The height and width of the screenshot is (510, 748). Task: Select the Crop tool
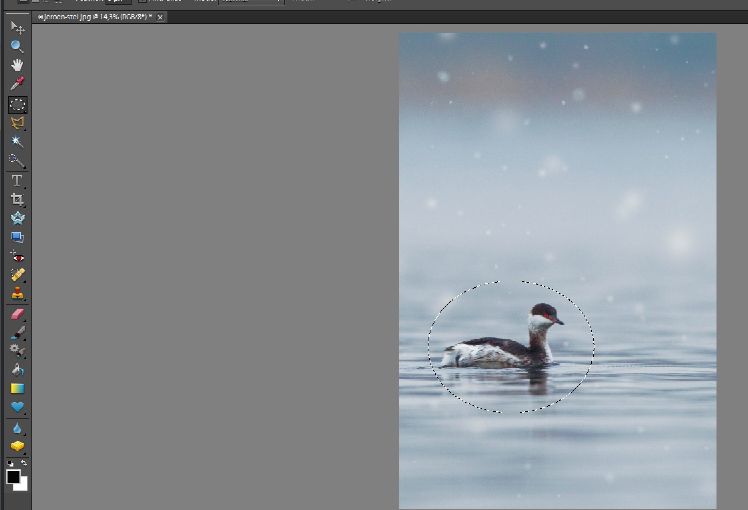pos(17,199)
